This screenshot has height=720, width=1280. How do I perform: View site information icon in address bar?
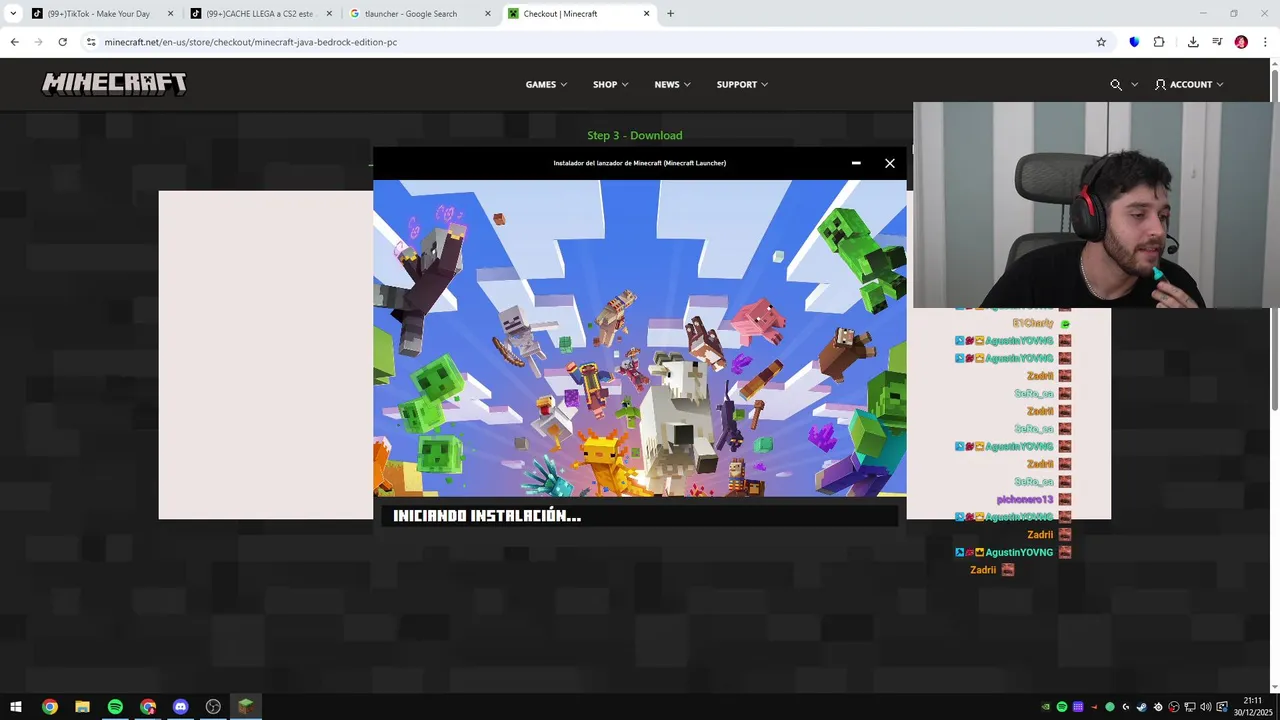[91, 42]
